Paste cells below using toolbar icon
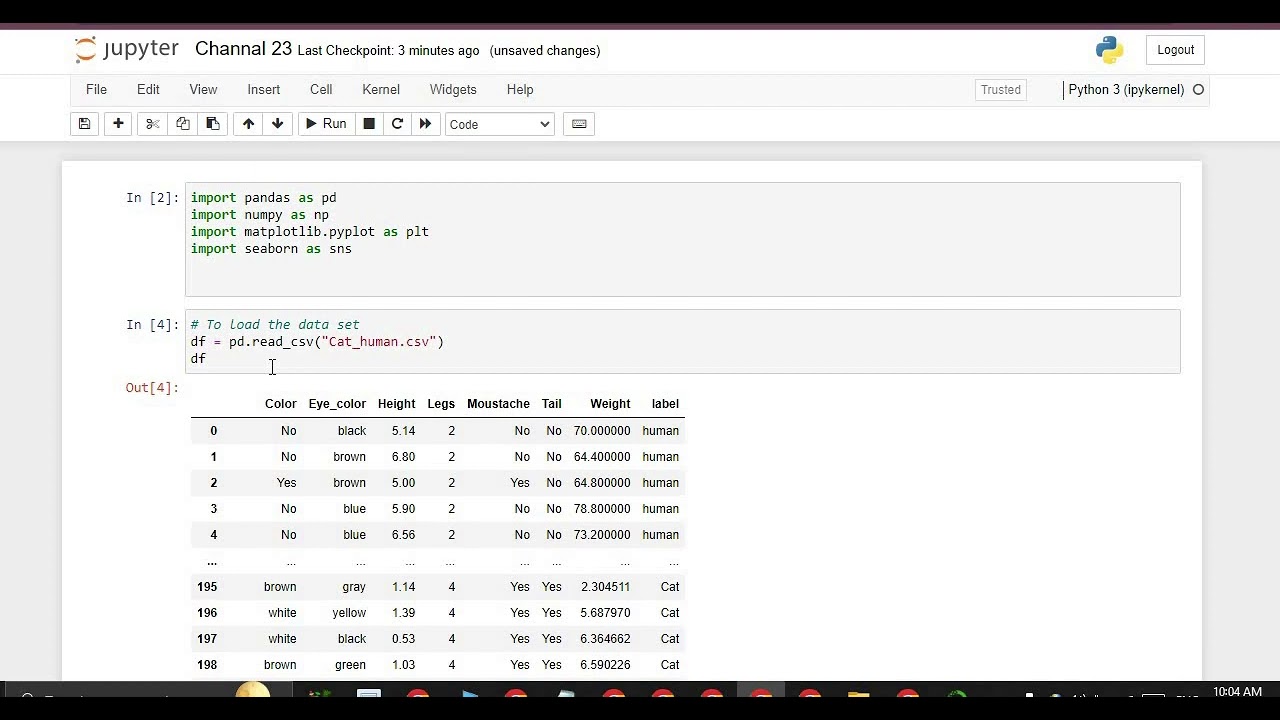This screenshot has width=1280, height=720. coord(212,124)
